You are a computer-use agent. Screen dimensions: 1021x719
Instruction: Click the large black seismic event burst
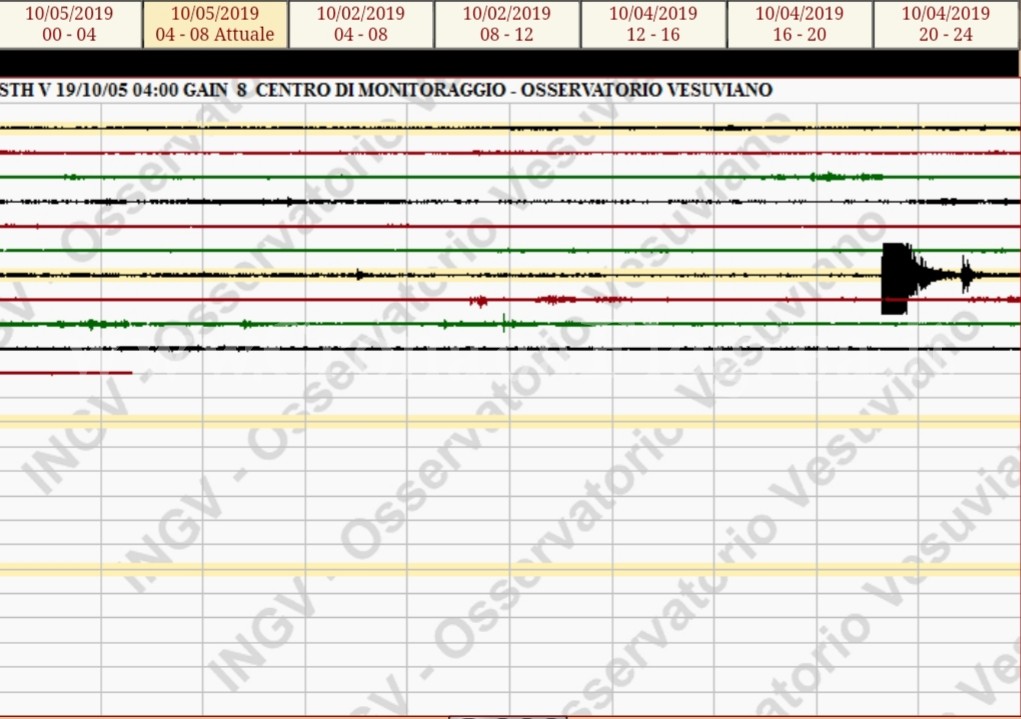point(895,278)
